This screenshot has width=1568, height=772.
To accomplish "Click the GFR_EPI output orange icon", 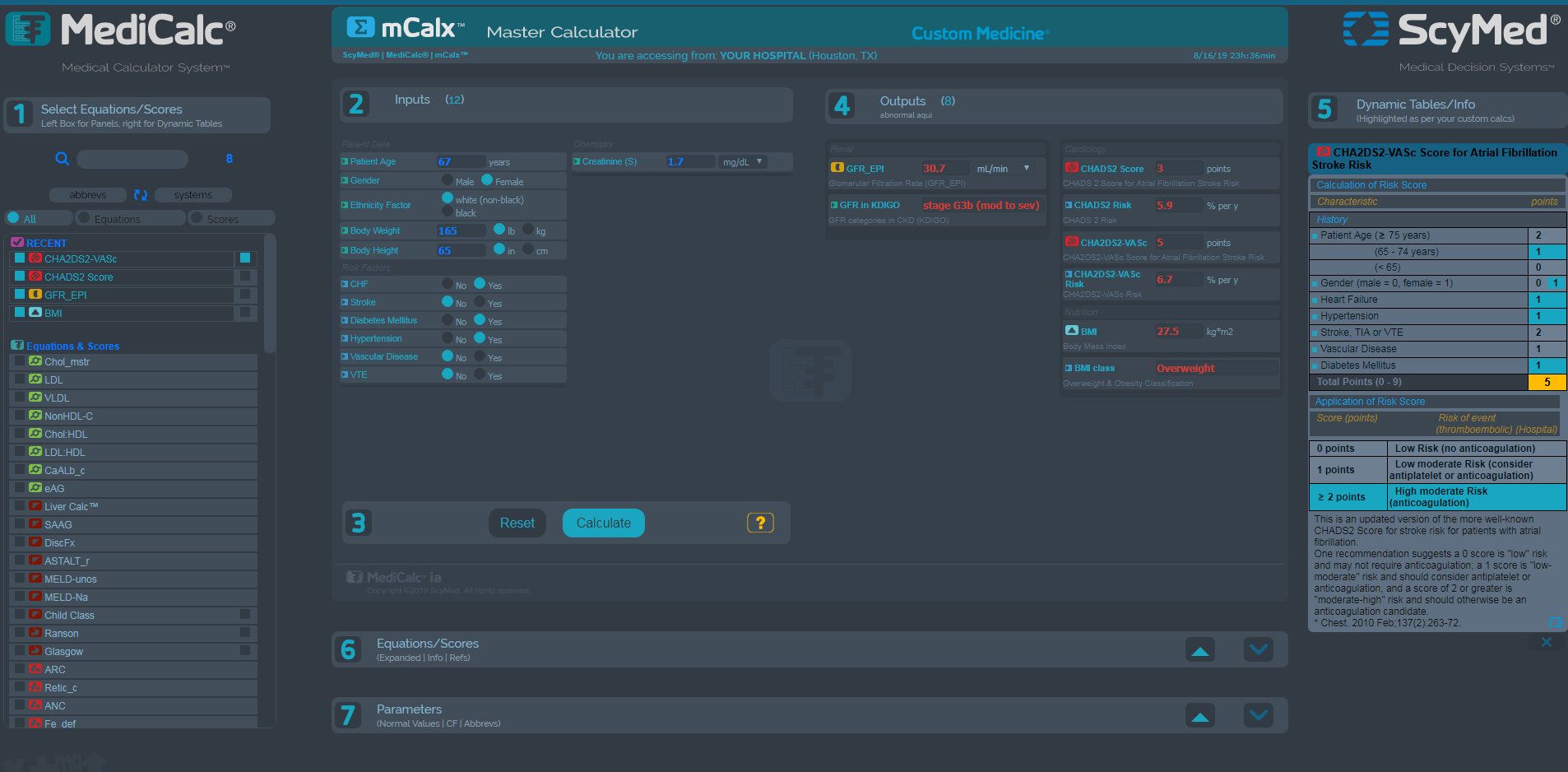I will [837, 168].
